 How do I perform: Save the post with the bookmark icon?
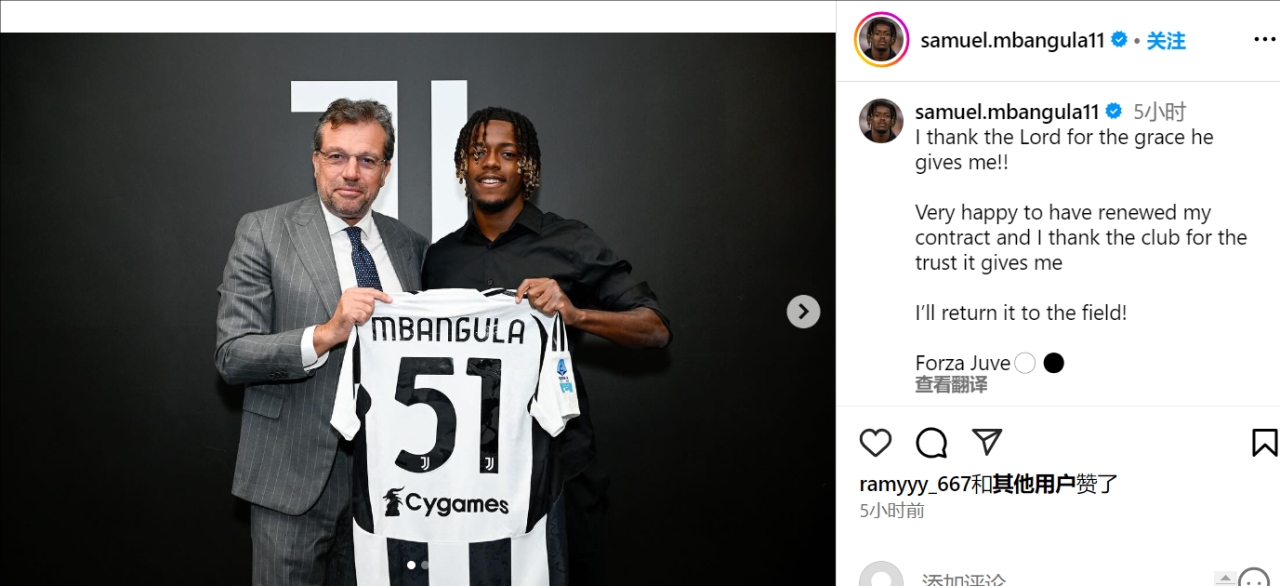[x=1264, y=443]
